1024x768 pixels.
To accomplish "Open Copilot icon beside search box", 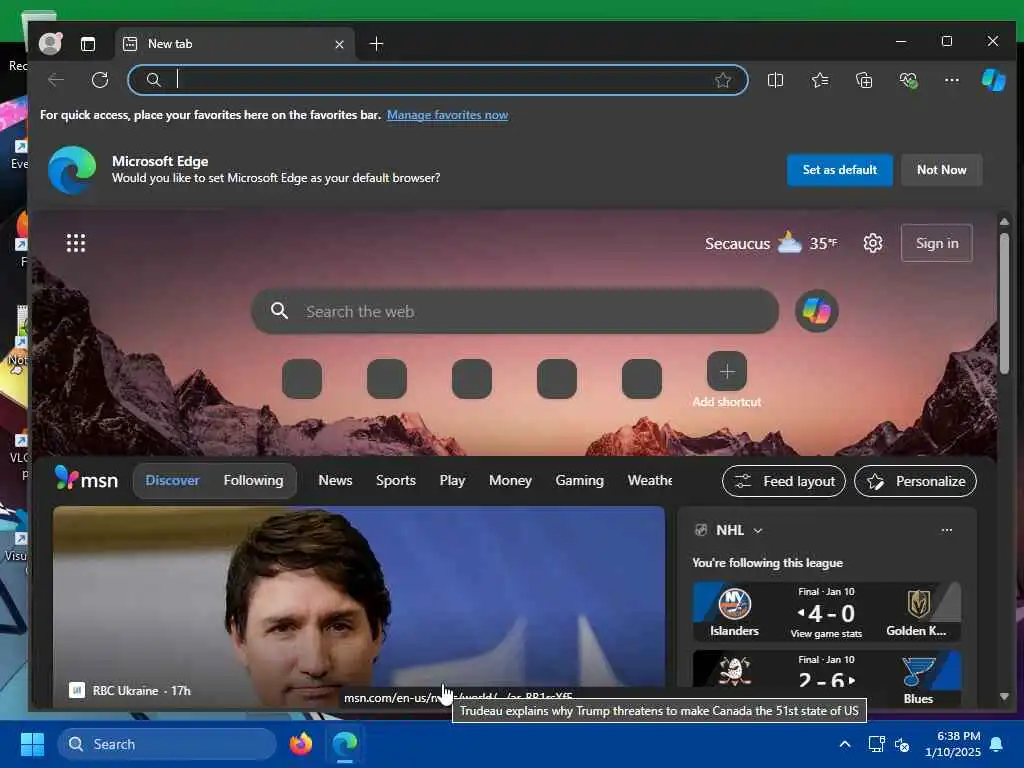I will pyautogui.click(x=816, y=311).
